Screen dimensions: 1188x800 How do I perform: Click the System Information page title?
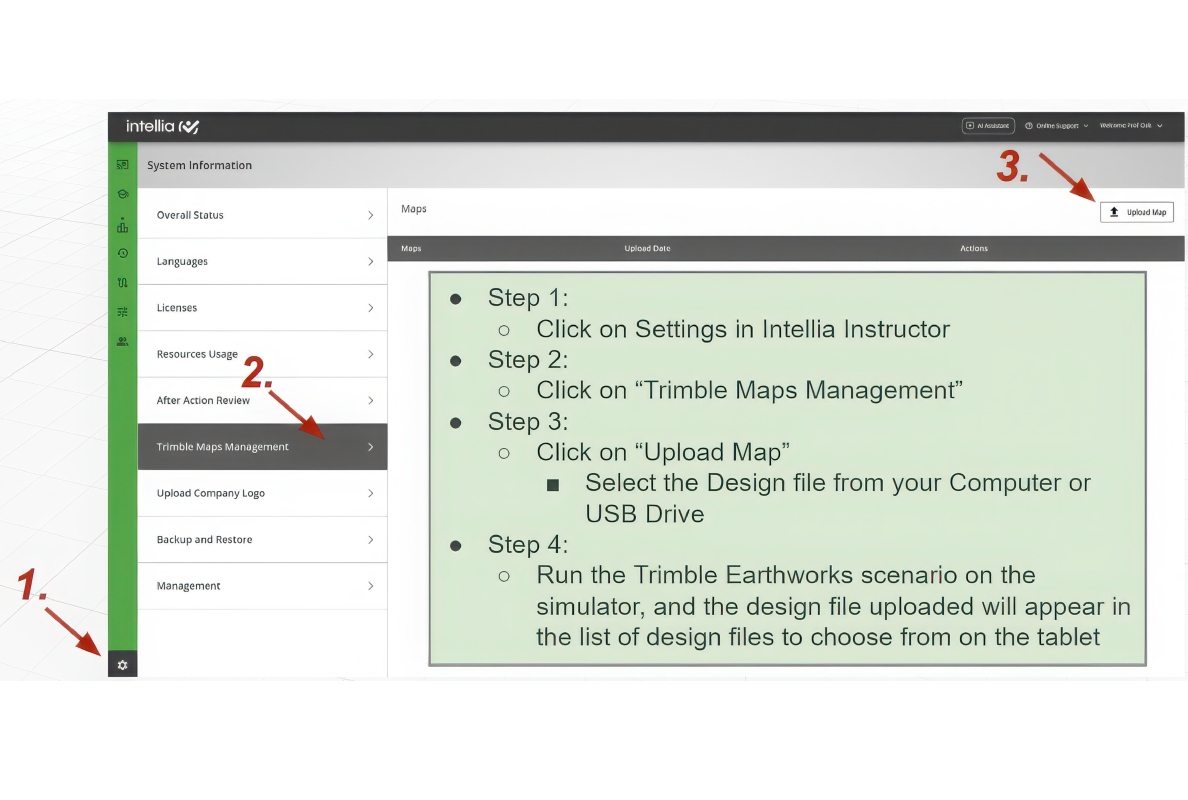pos(199,165)
